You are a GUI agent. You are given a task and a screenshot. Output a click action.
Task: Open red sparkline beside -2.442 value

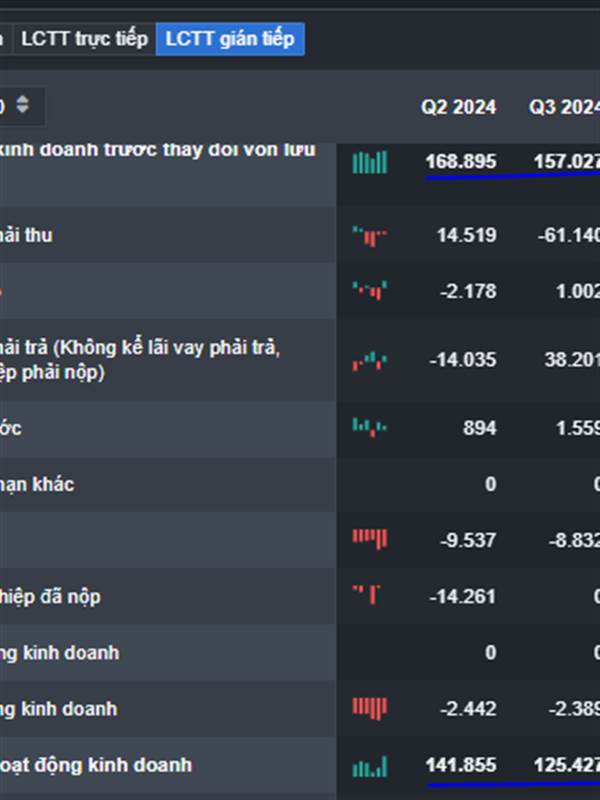click(370, 708)
